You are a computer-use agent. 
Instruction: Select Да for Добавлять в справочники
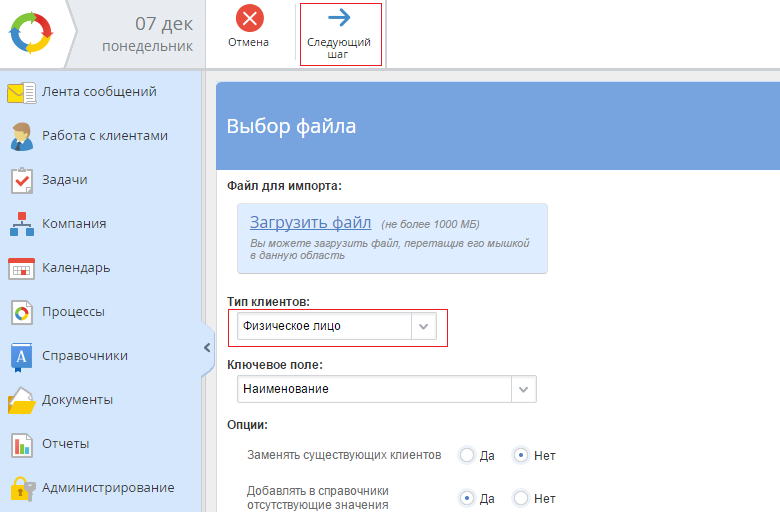pyautogui.click(x=467, y=498)
